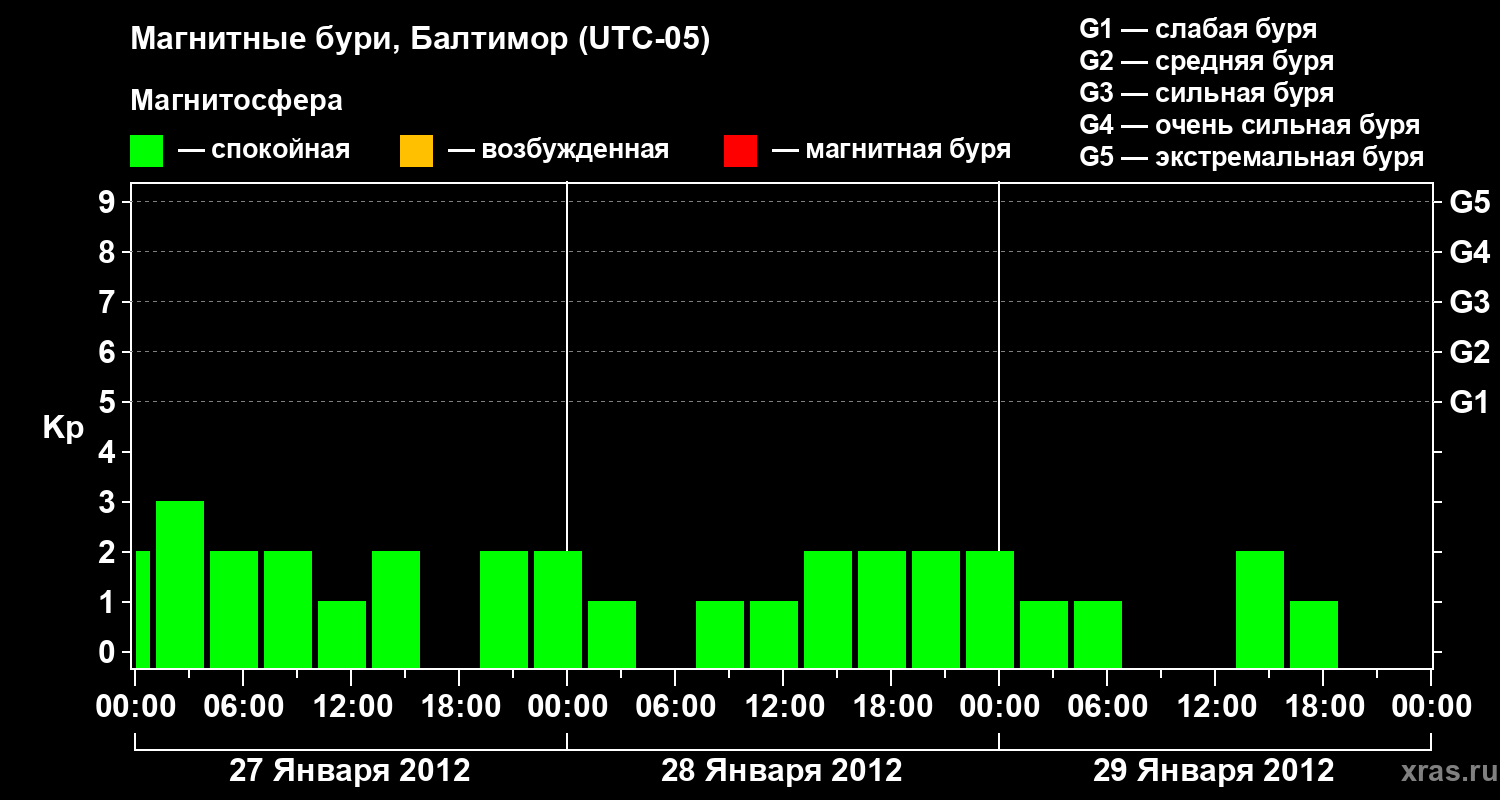Click the '00:00' label between 27 and 28 January
Image resolution: width=1500 pixels, height=800 pixels.
(x=567, y=706)
